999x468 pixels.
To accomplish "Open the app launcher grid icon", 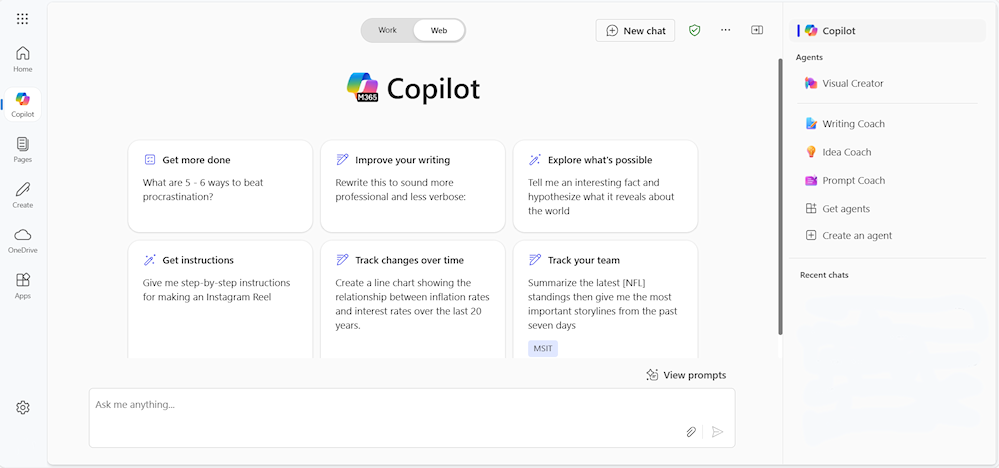I will pos(23,19).
